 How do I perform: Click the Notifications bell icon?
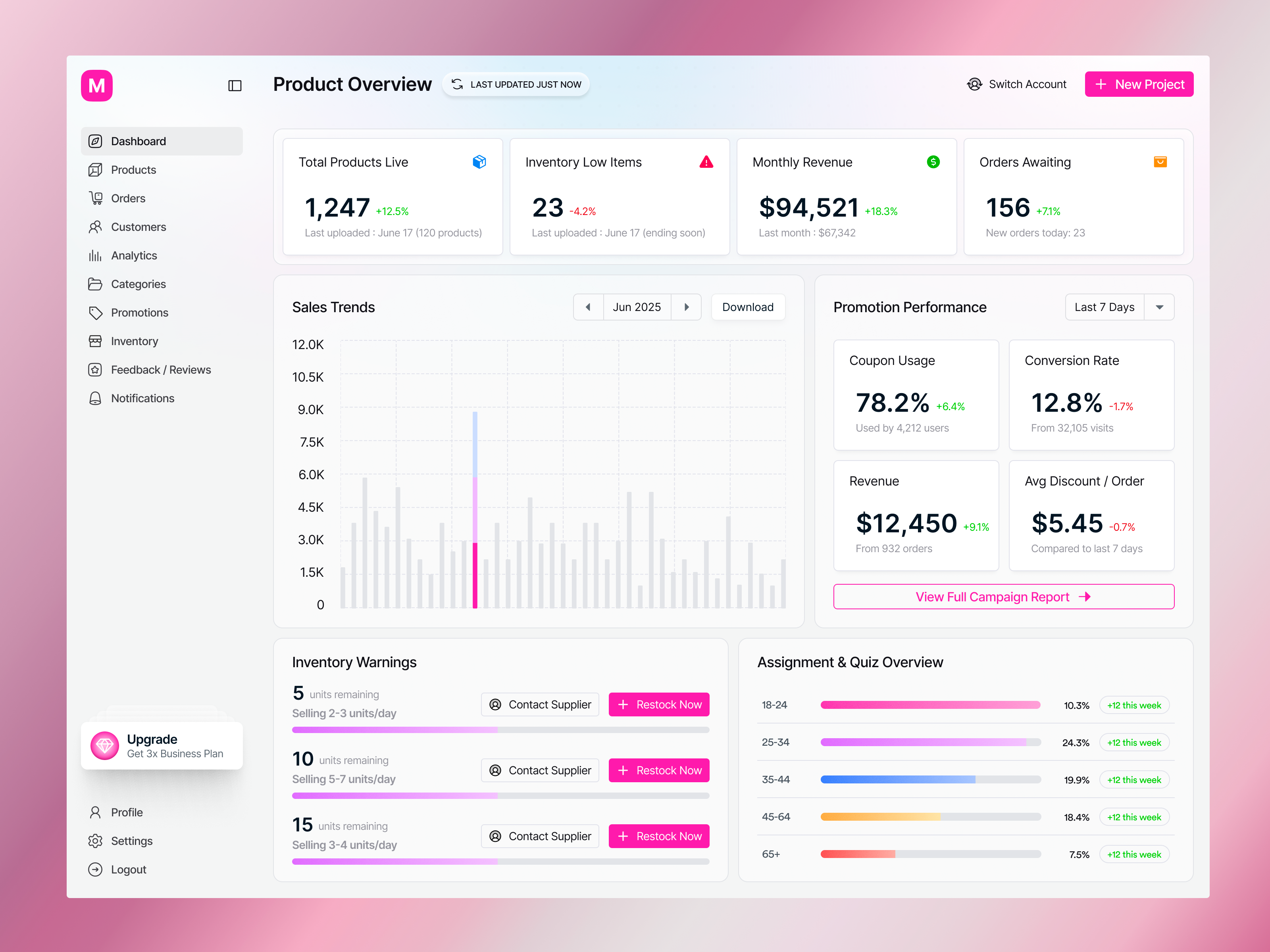point(95,398)
